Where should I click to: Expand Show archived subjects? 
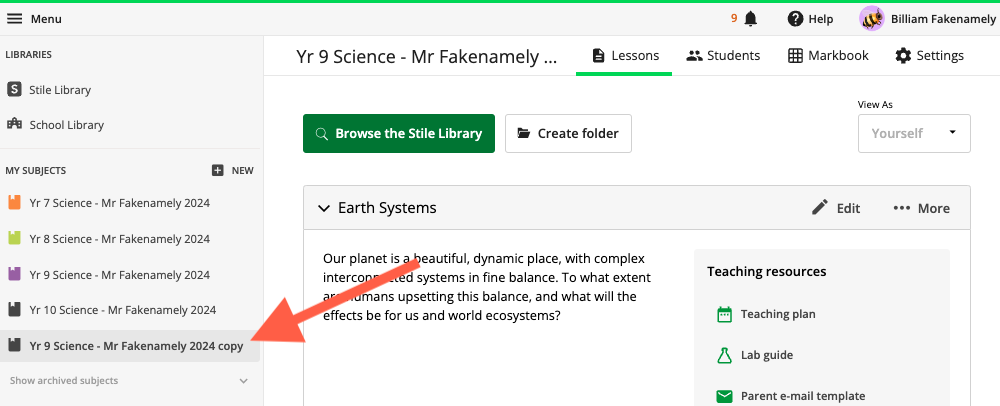pyautogui.click(x=129, y=381)
